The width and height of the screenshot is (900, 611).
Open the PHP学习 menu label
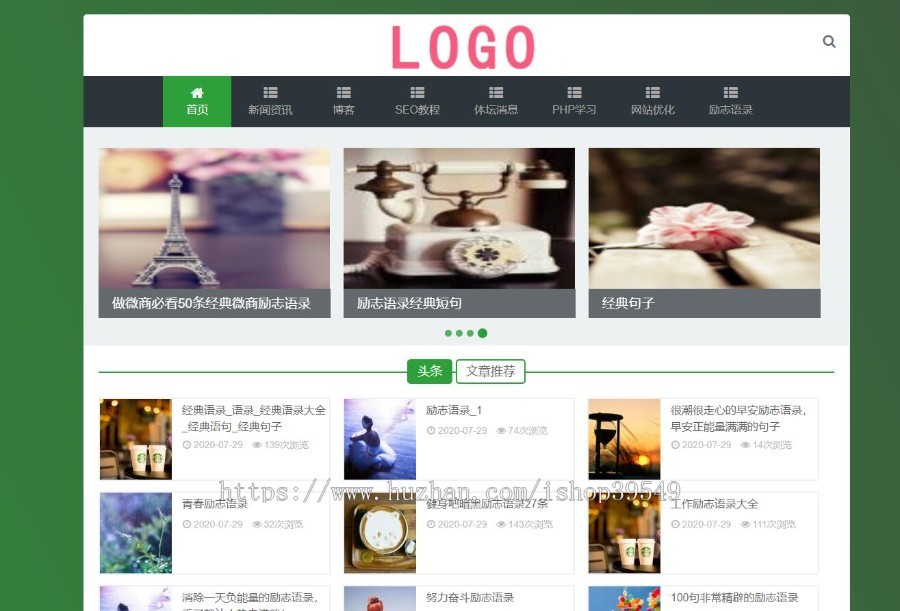point(574,110)
